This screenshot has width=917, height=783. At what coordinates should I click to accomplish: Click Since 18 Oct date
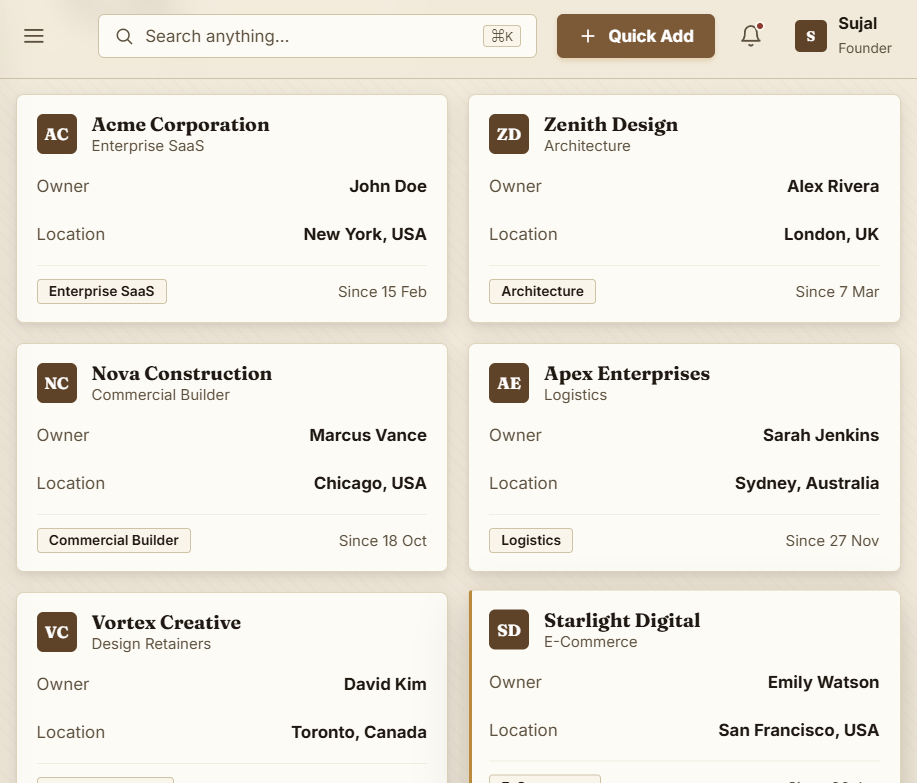coord(383,541)
